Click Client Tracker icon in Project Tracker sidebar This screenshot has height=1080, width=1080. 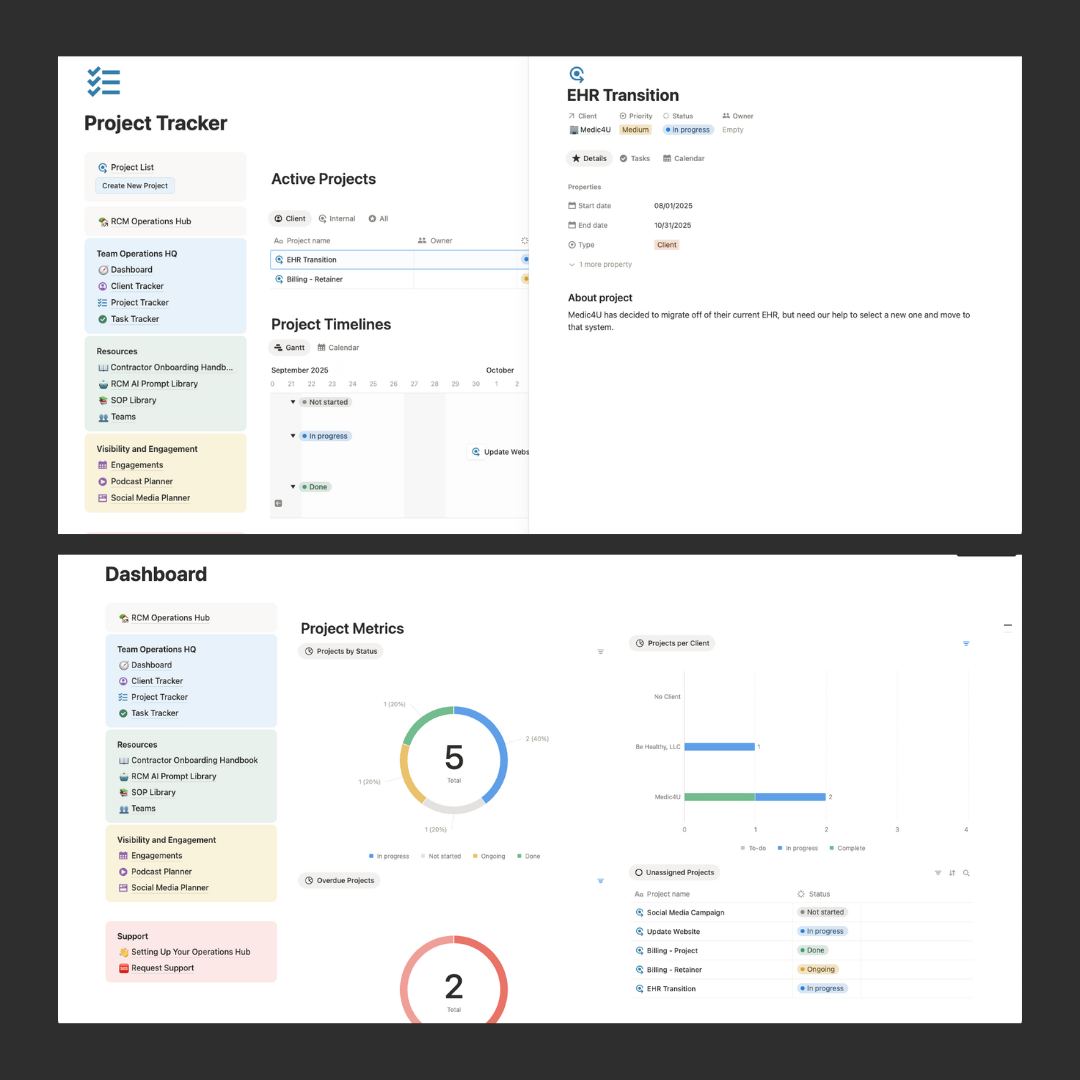(103, 287)
